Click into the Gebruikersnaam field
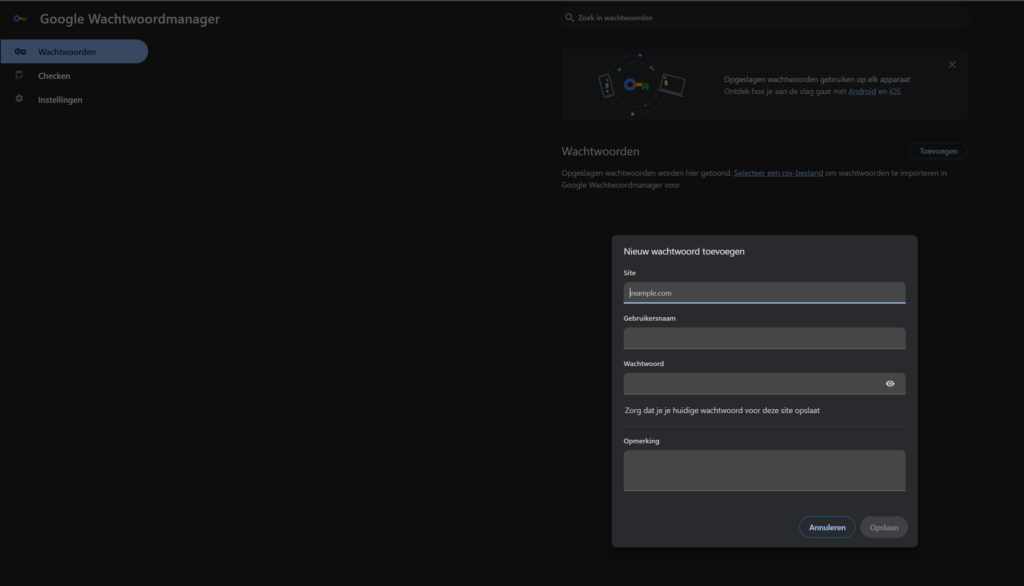Image resolution: width=1024 pixels, height=586 pixels. pos(764,338)
